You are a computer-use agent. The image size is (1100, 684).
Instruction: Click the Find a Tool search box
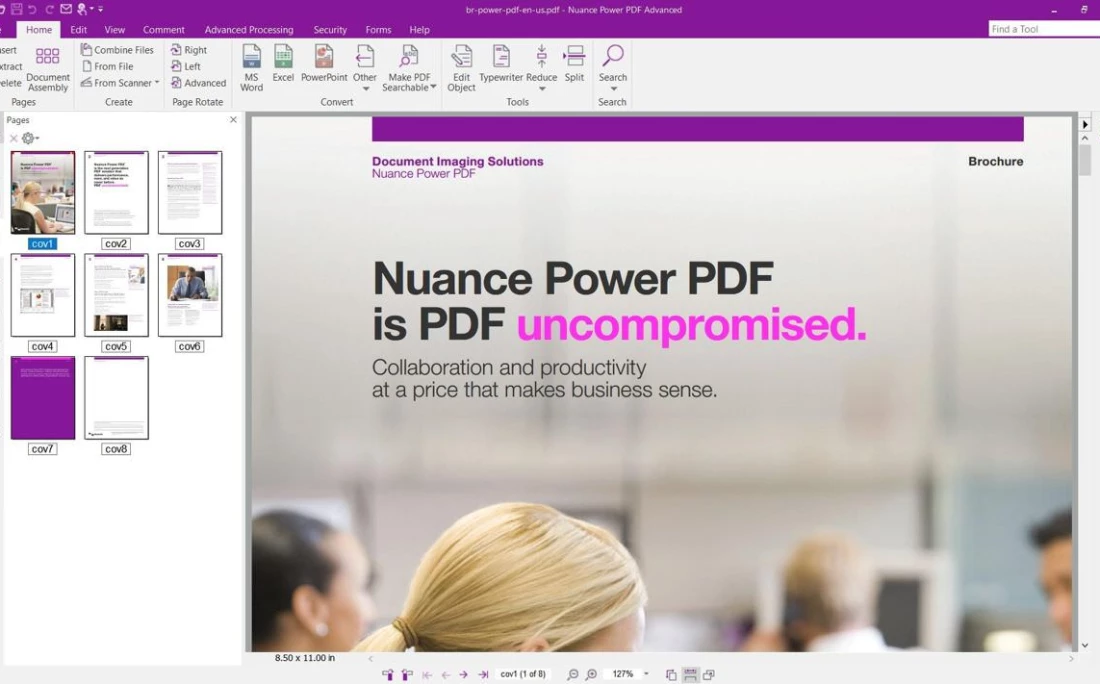pos(1040,29)
